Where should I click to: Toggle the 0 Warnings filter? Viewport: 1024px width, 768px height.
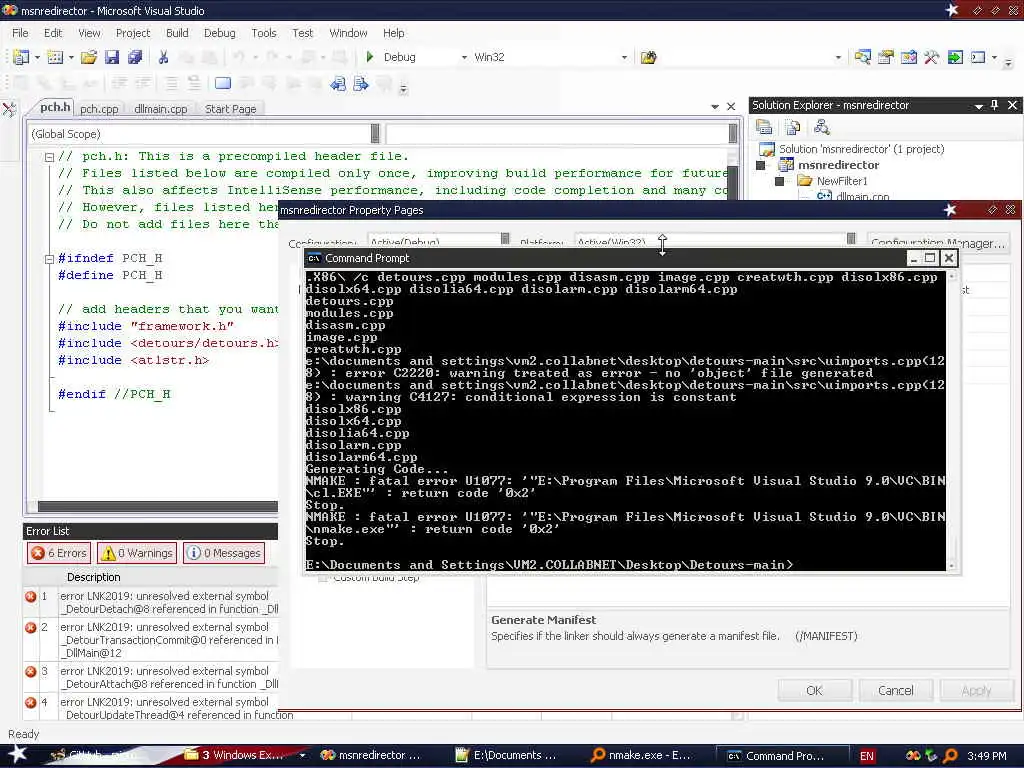pos(136,553)
